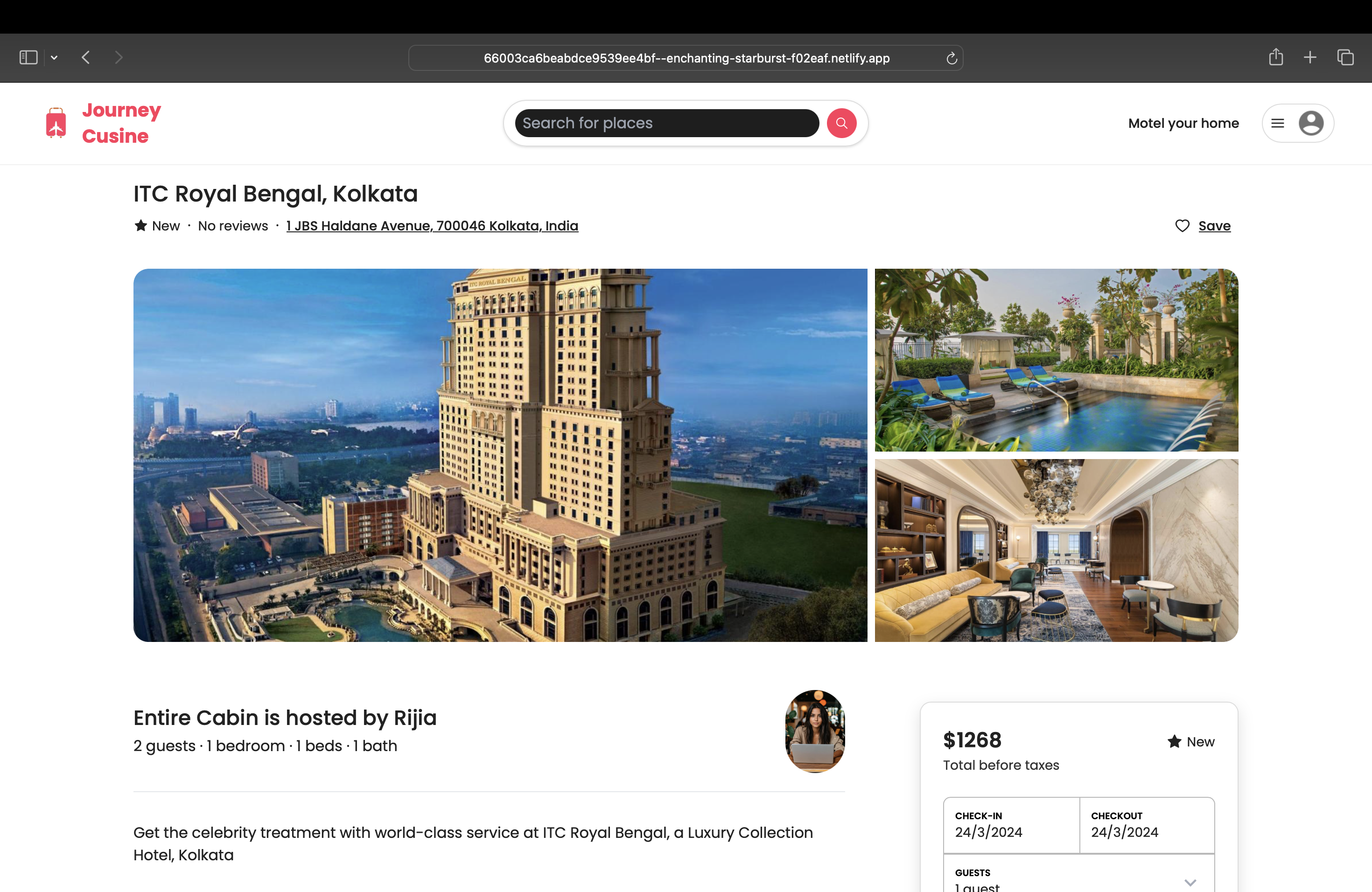Open the Checkout date field
This screenshot has width=1372, height=892.
click(x=1147, y=825)
